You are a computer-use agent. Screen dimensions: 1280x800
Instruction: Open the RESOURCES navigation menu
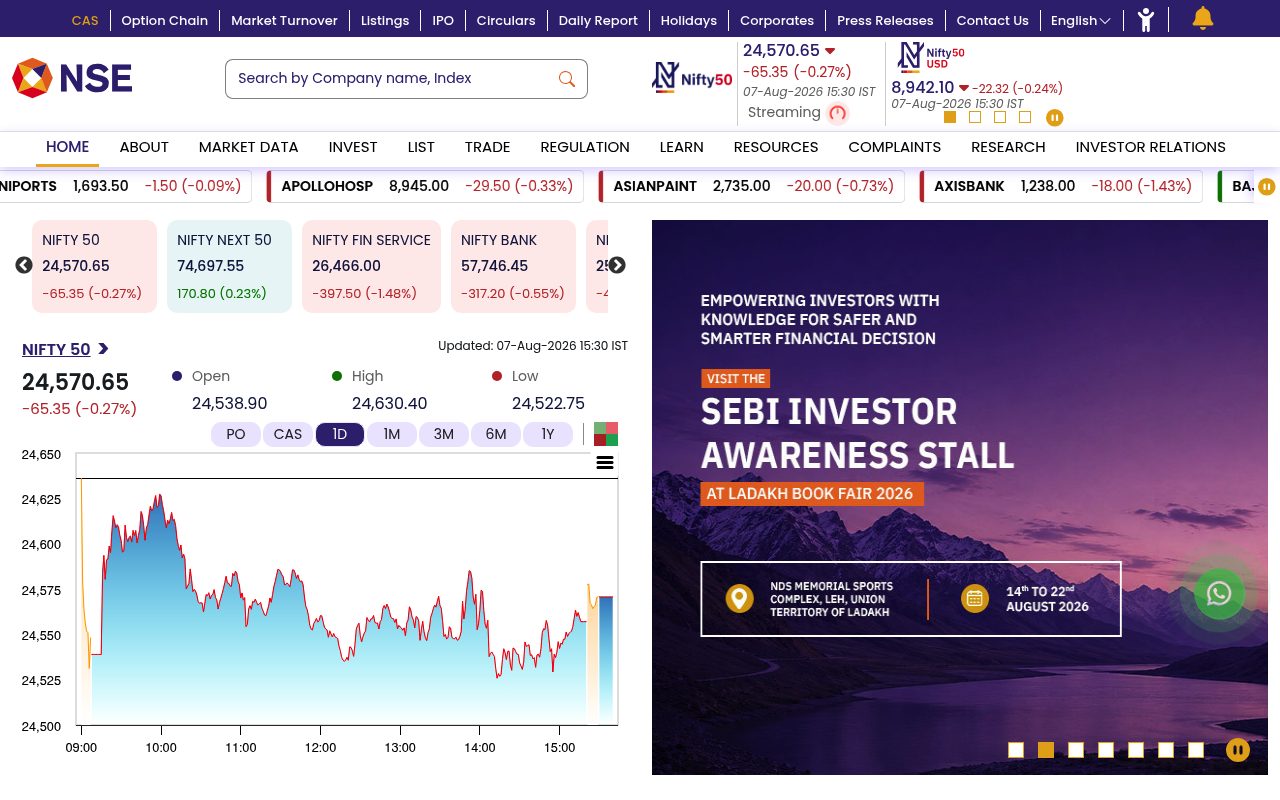pyautogui.click(x=776, y=147)
